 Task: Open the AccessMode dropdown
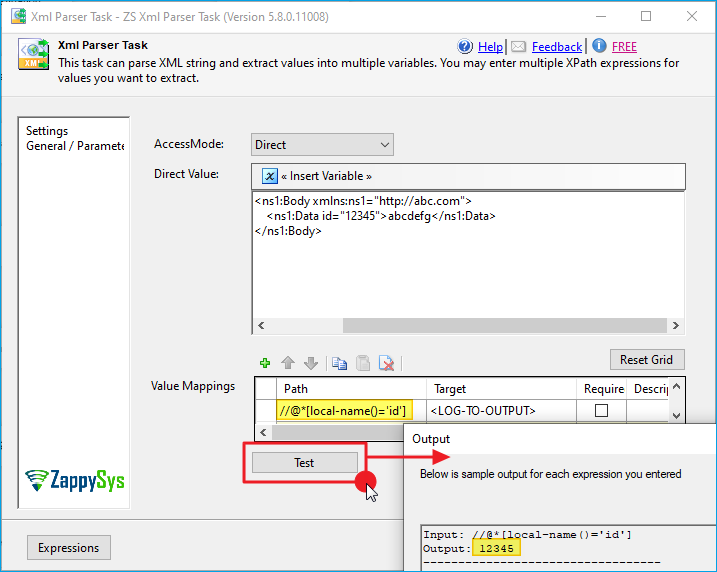(x=322, y=145)
